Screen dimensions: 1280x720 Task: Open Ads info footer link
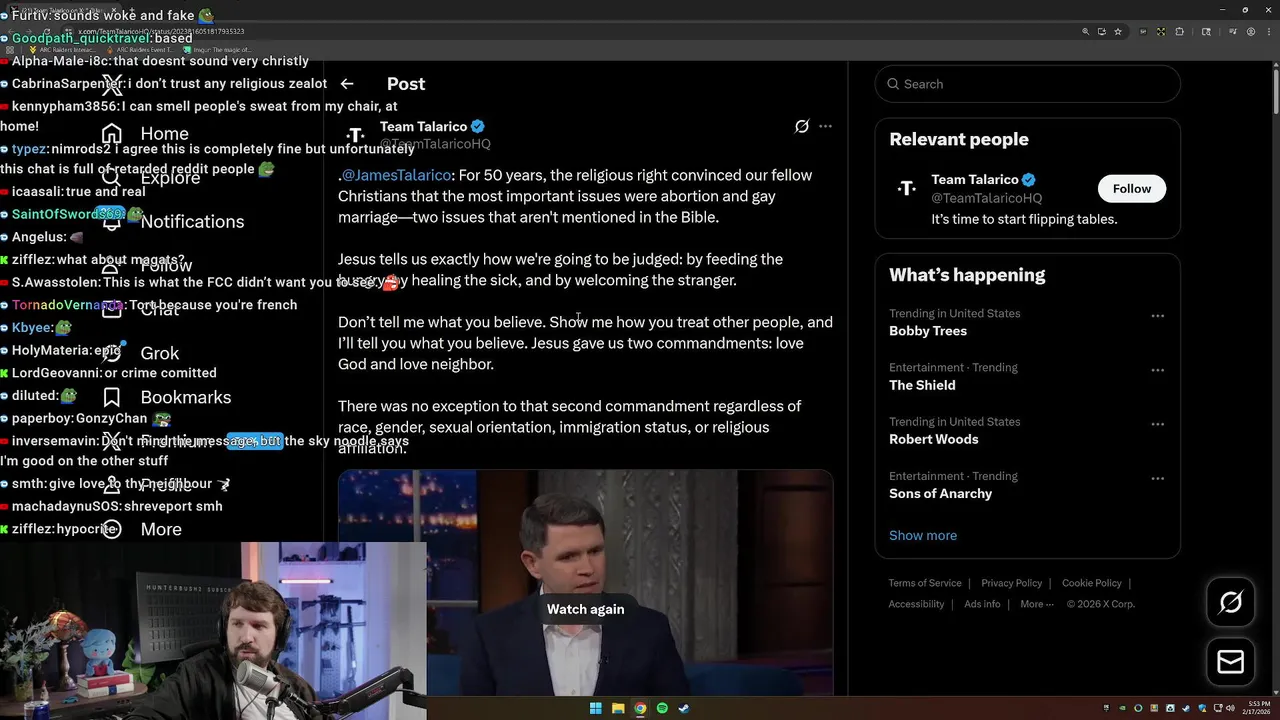click(982, 604)
